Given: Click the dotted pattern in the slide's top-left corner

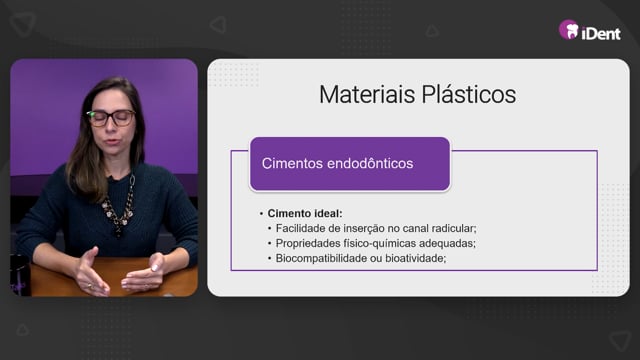Looking at the screenshot, I should pos(234,75).
